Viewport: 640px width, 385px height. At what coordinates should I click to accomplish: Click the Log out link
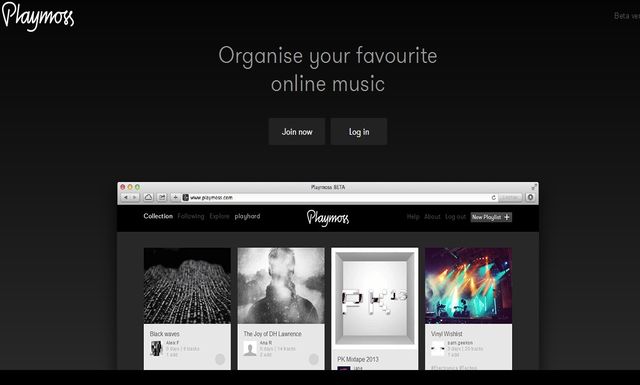(x=455, y=217)
